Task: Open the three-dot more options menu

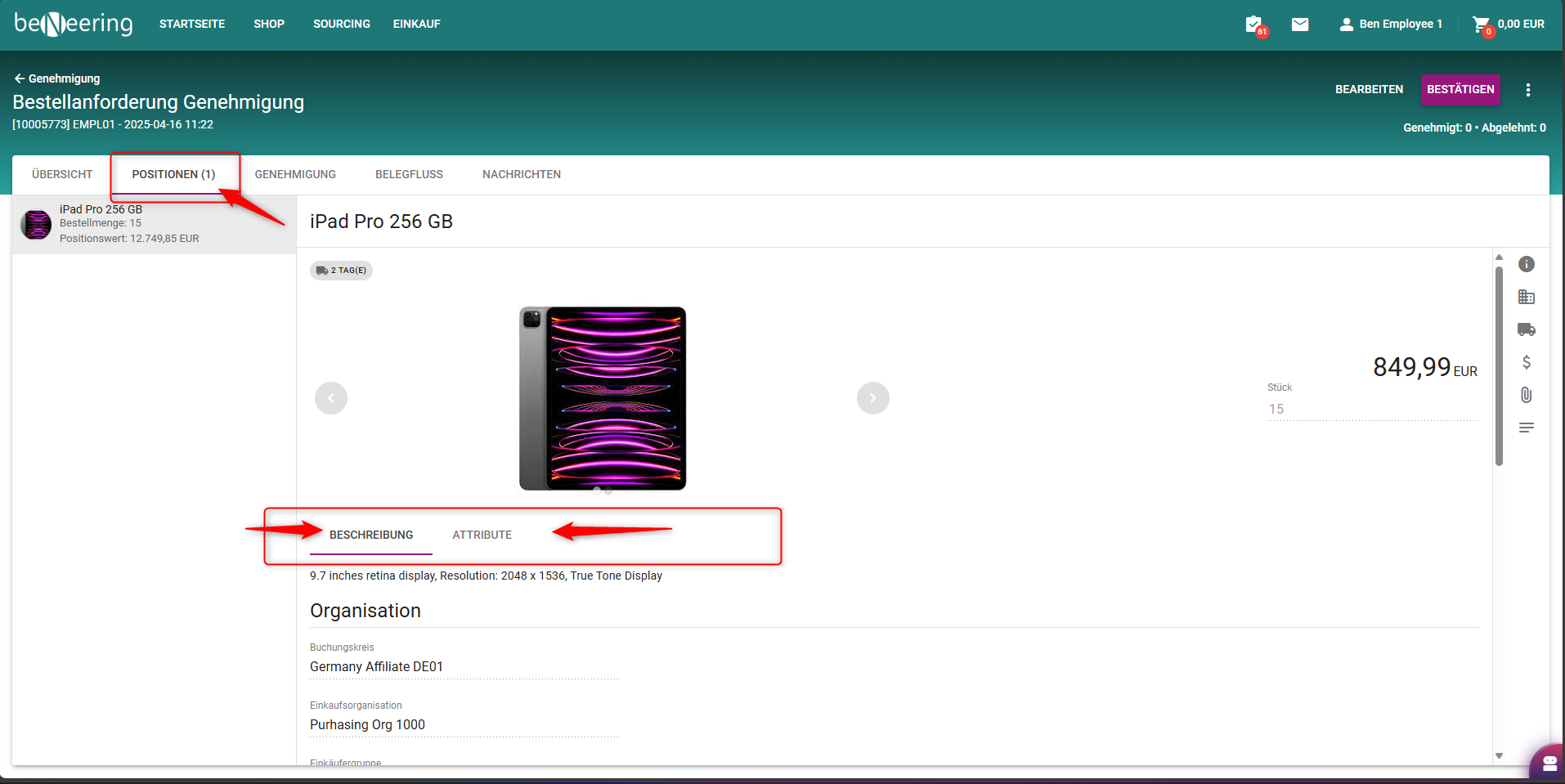Action: 1527,90
